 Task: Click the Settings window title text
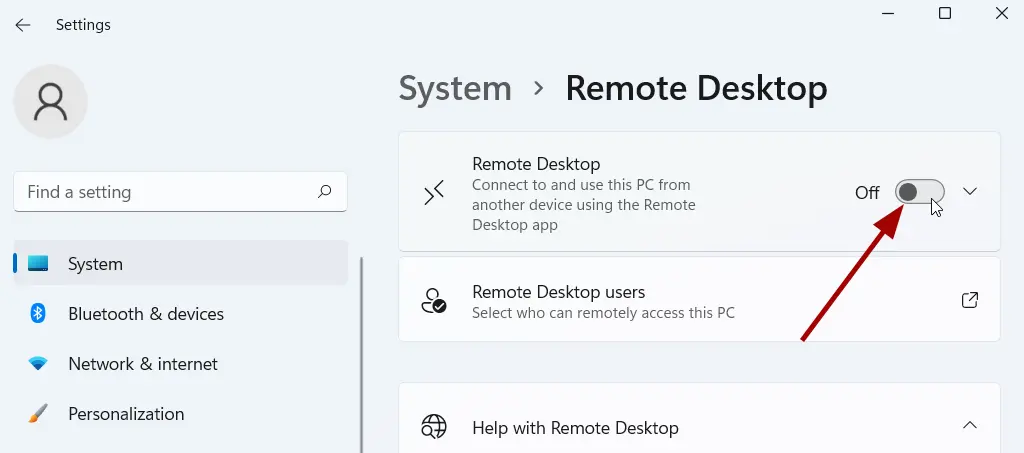coord(83,25)
